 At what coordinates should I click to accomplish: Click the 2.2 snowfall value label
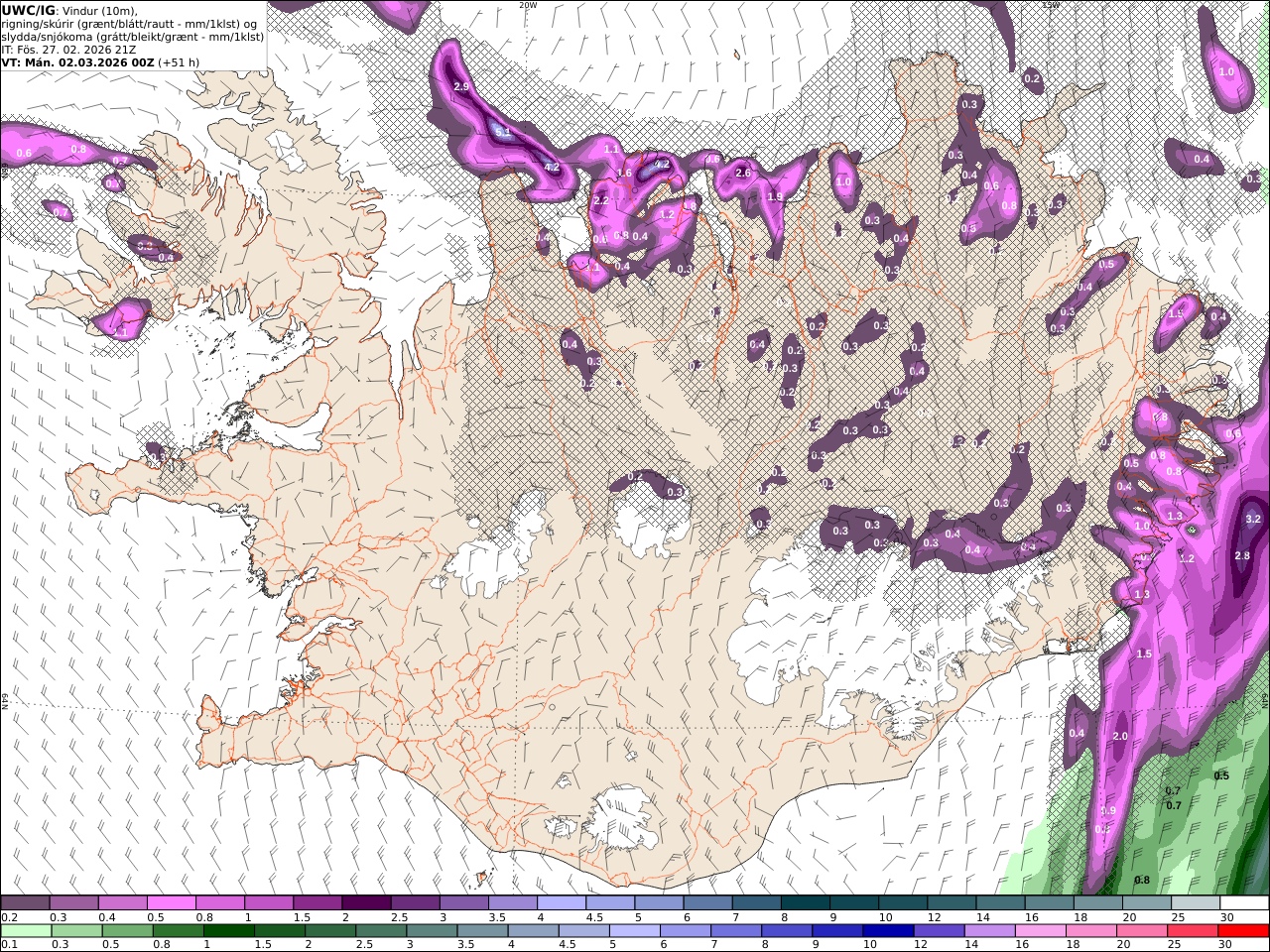coord(600,200)
